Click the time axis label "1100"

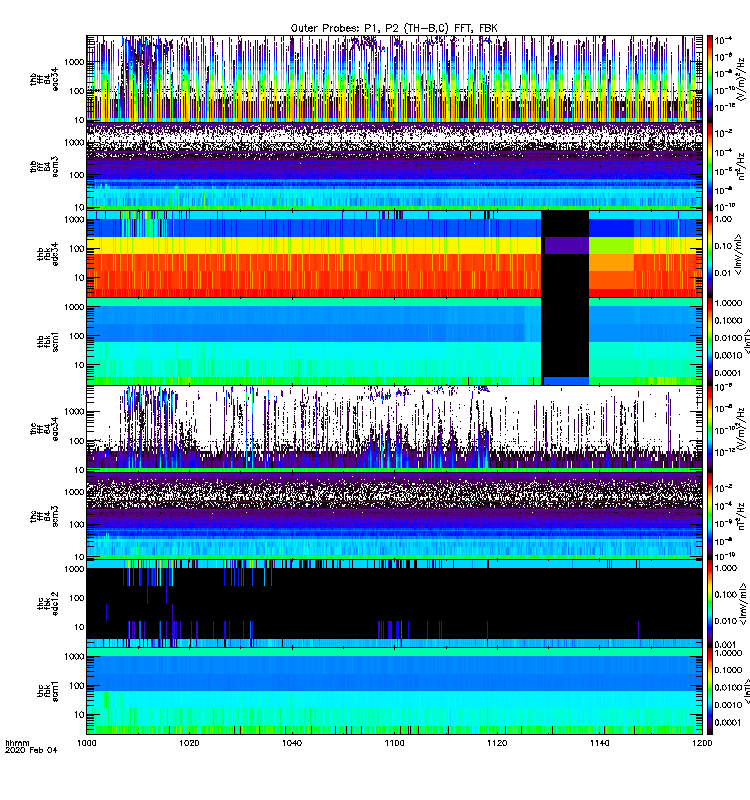coord(394,743)
